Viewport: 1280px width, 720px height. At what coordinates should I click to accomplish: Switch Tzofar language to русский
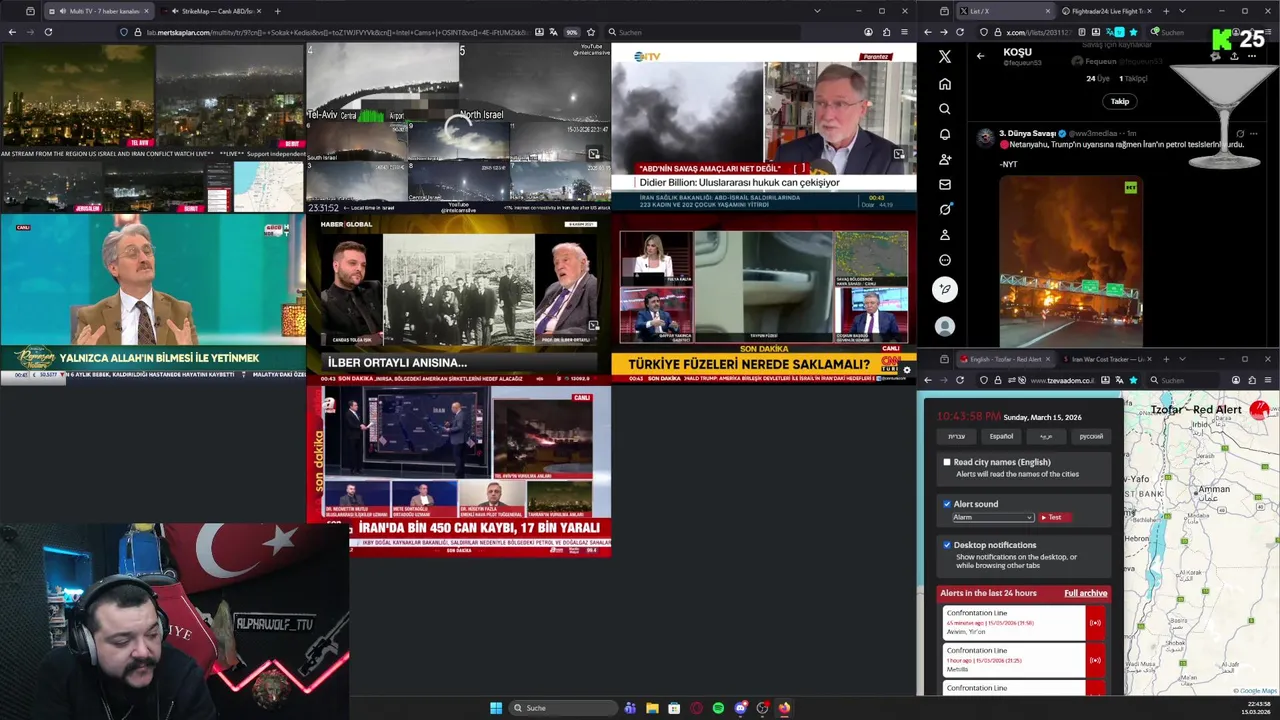tap(1091, 436)
